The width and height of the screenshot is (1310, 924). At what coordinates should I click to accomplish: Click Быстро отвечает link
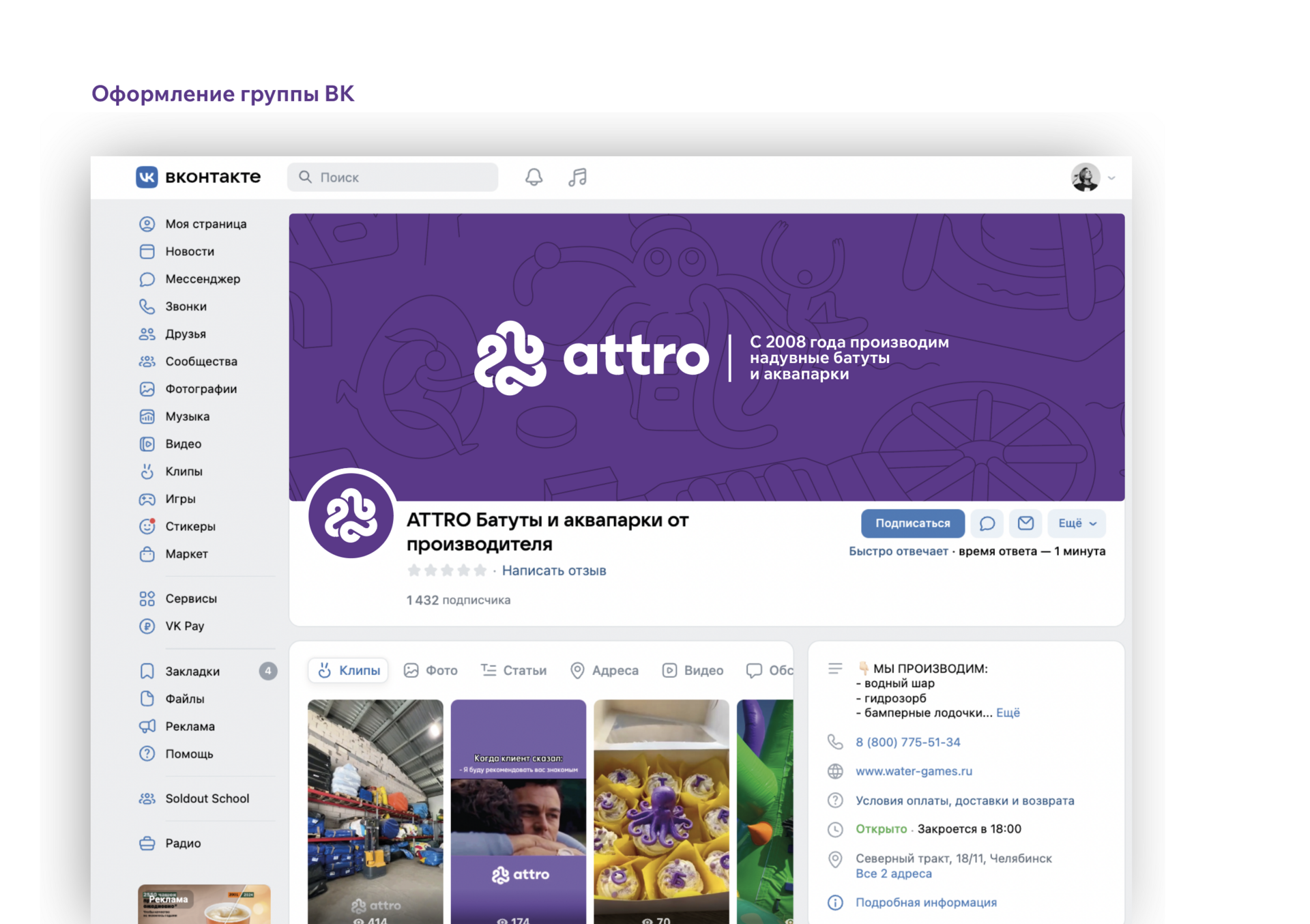898,551
